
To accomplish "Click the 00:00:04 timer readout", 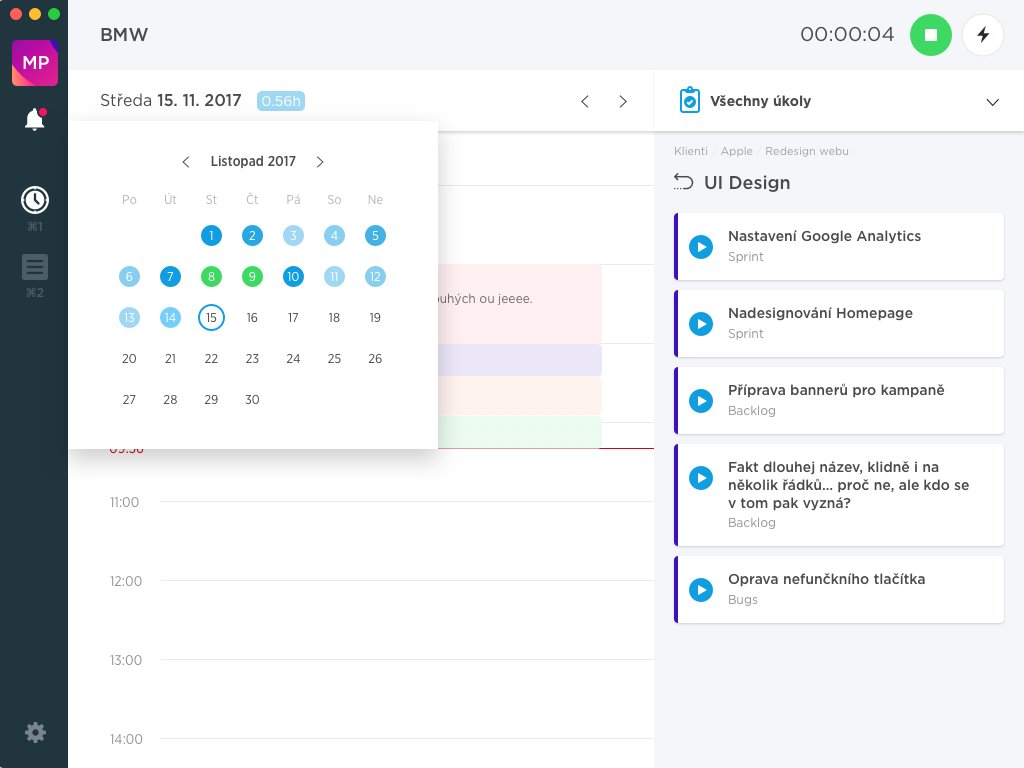I will click(x=847, y=35).
